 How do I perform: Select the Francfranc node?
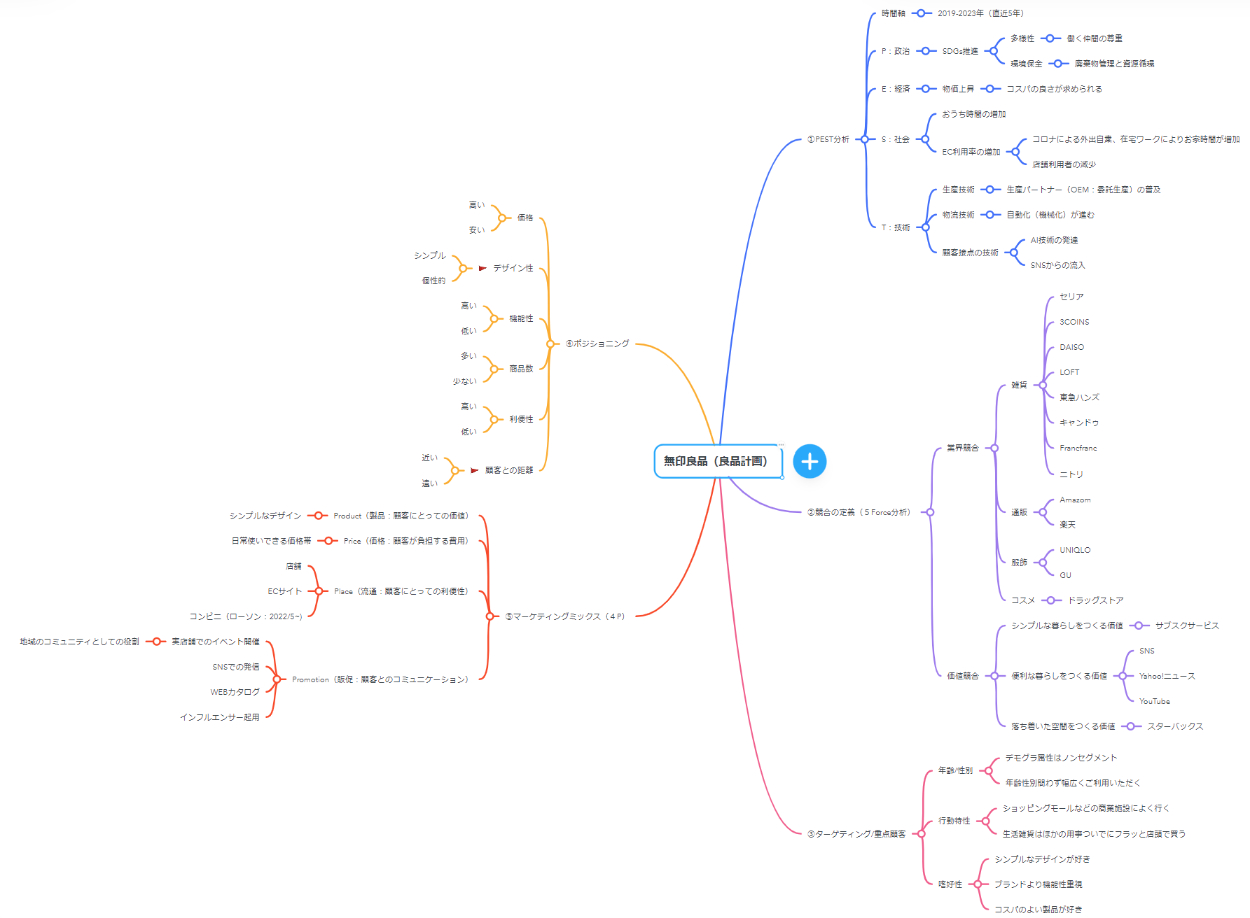[x=1078, y=448]
